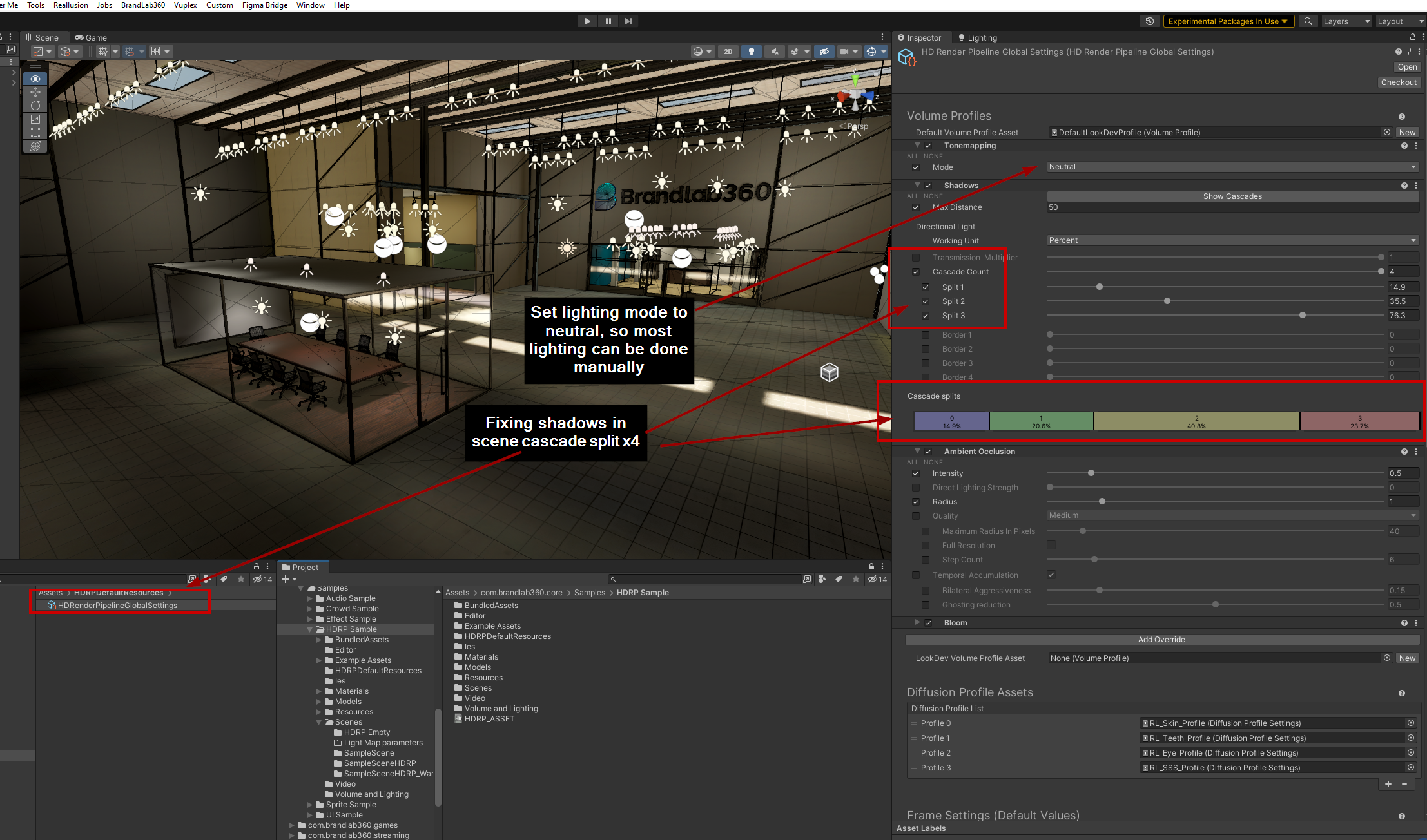Screen dimensions: 1427x840
Task: Toggle scene lighting lightbulb button
Action: [752, 52]
